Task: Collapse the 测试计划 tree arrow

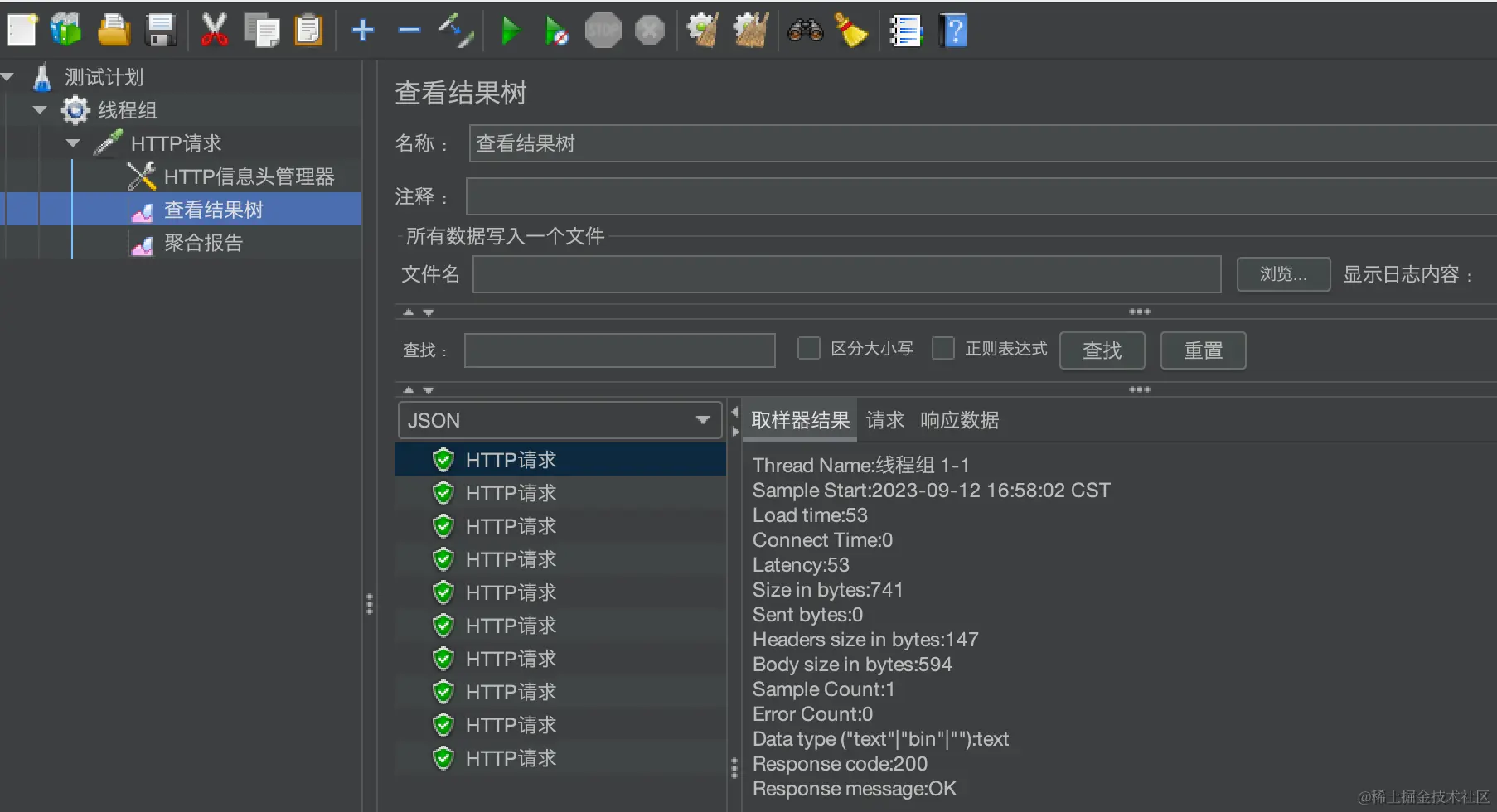Action: [x=8, y=77]
